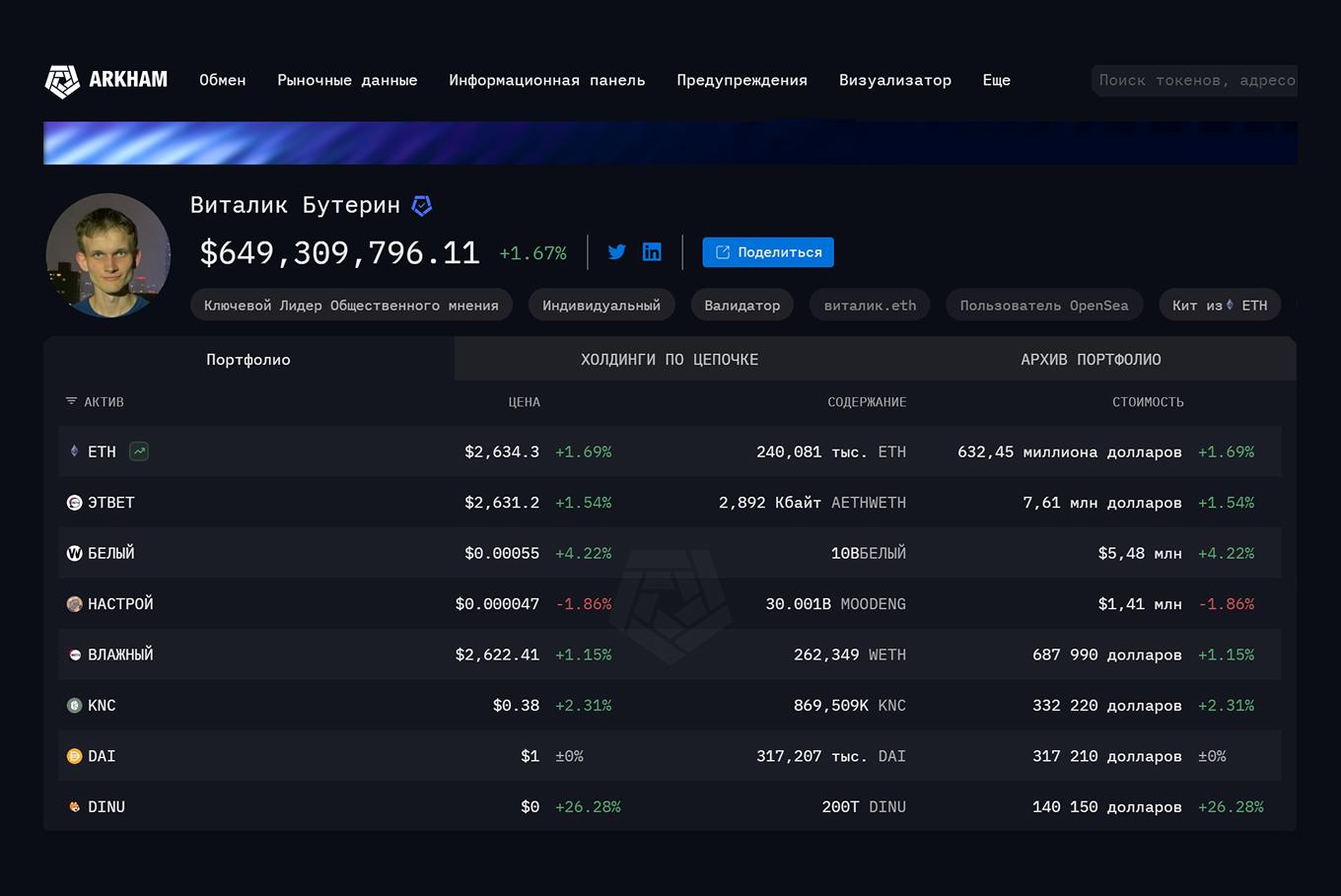
Task: Switch to the АРХИВ ПОРТФОЛИО tab
Action: 1091,360
